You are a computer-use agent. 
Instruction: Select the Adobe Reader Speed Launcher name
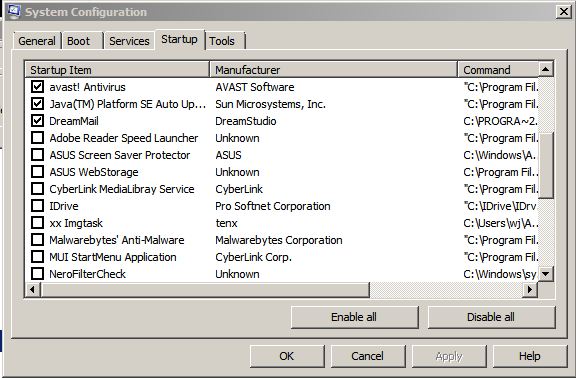(x=124, y=138)
